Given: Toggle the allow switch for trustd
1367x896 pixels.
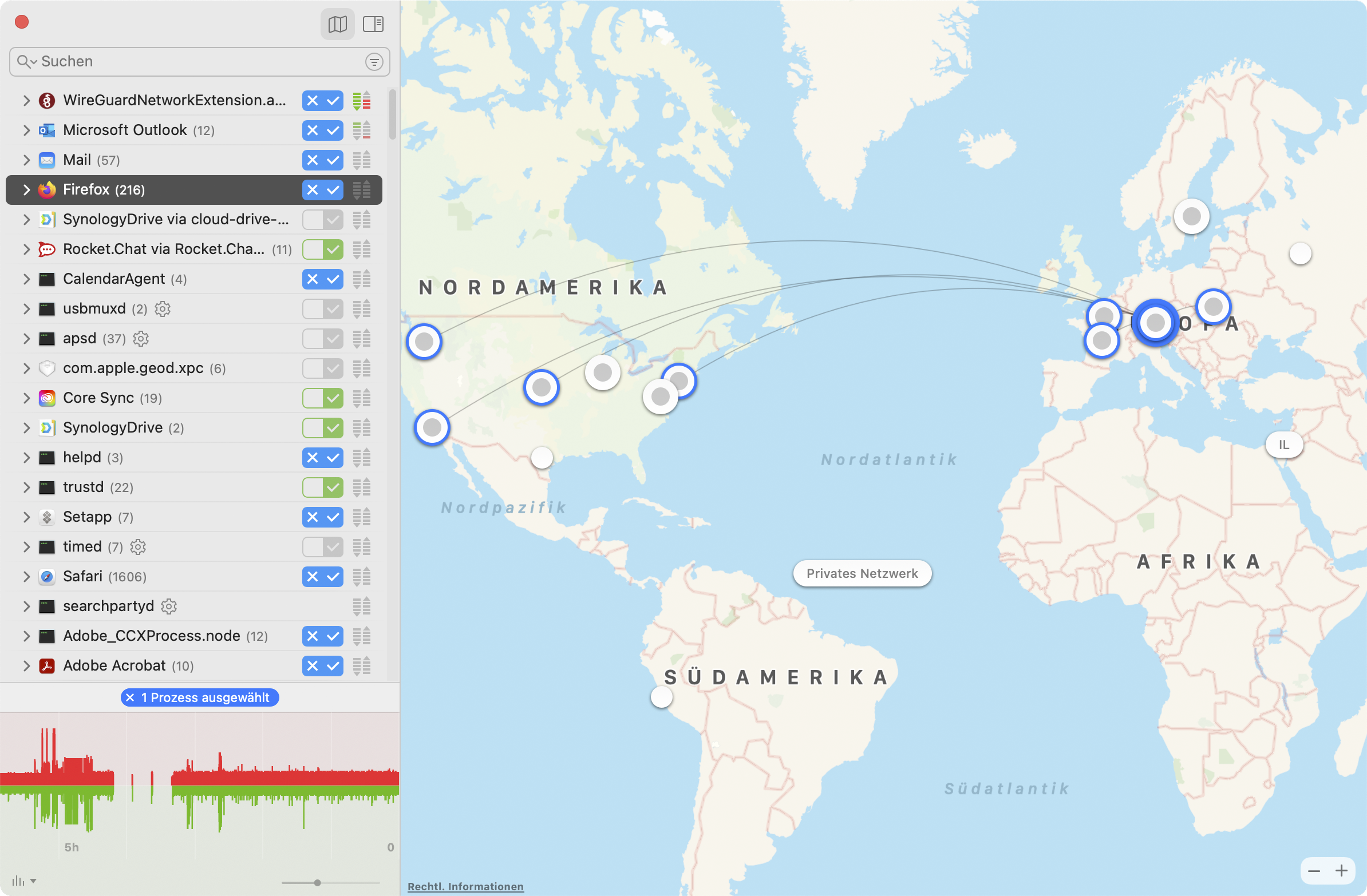Looking at the screenshot, I should [x=333, y=487].
